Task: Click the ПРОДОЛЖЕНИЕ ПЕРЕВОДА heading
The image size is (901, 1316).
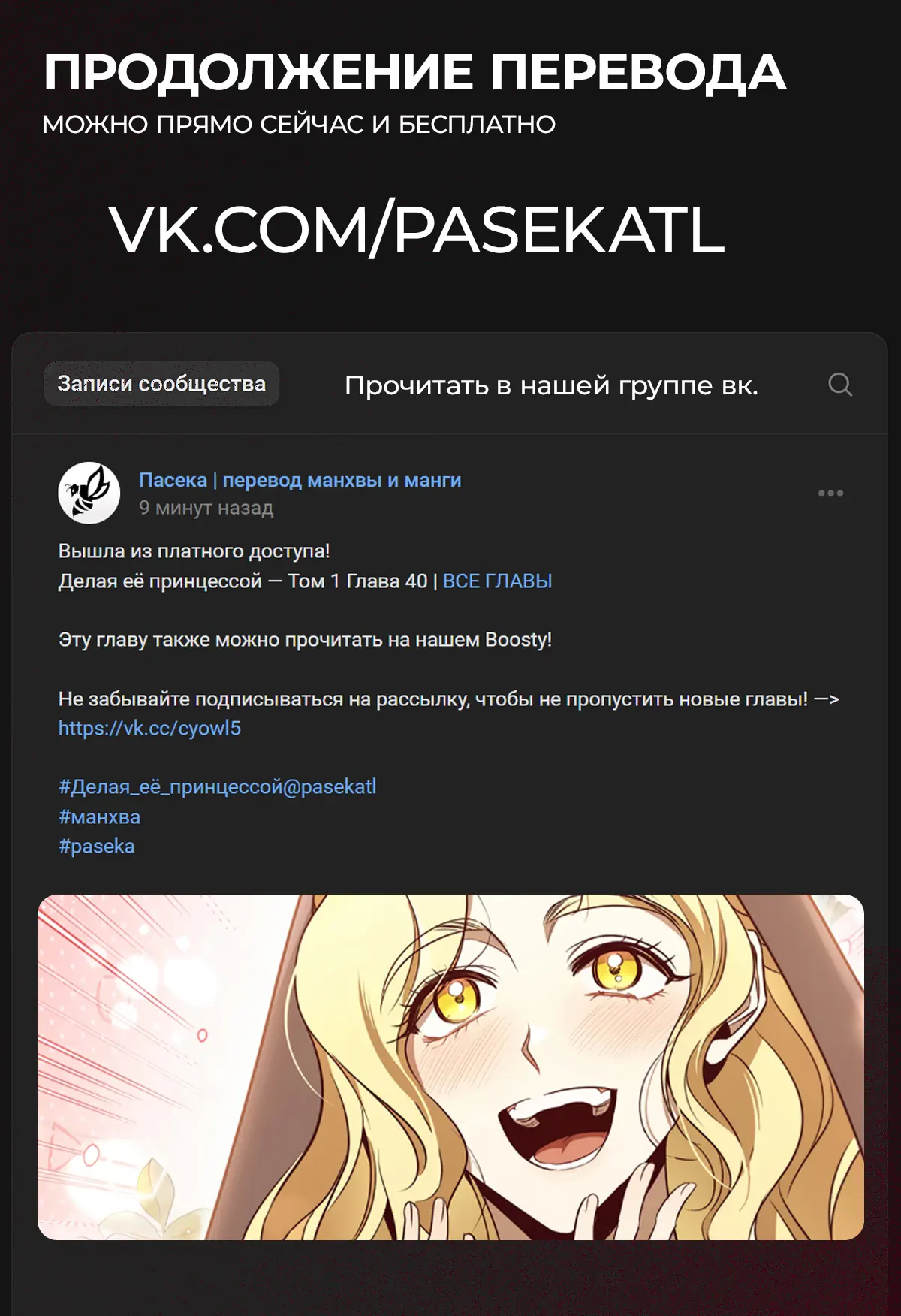Action: coord(414,73)
